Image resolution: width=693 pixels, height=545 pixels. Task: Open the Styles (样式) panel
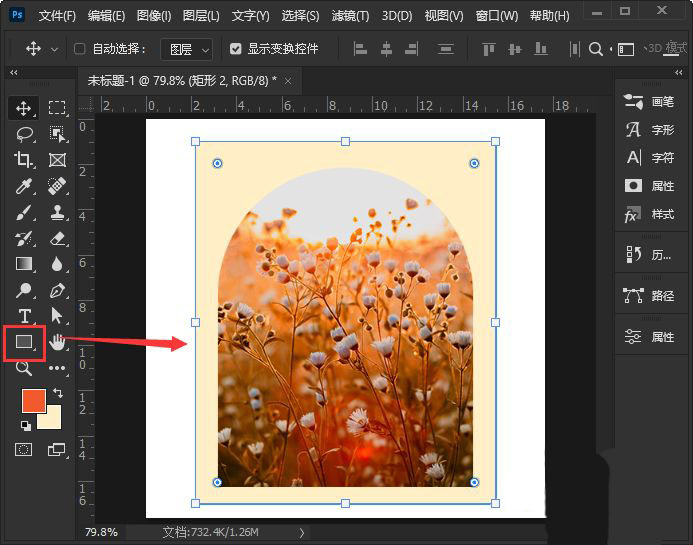click(x=649, y=215)
